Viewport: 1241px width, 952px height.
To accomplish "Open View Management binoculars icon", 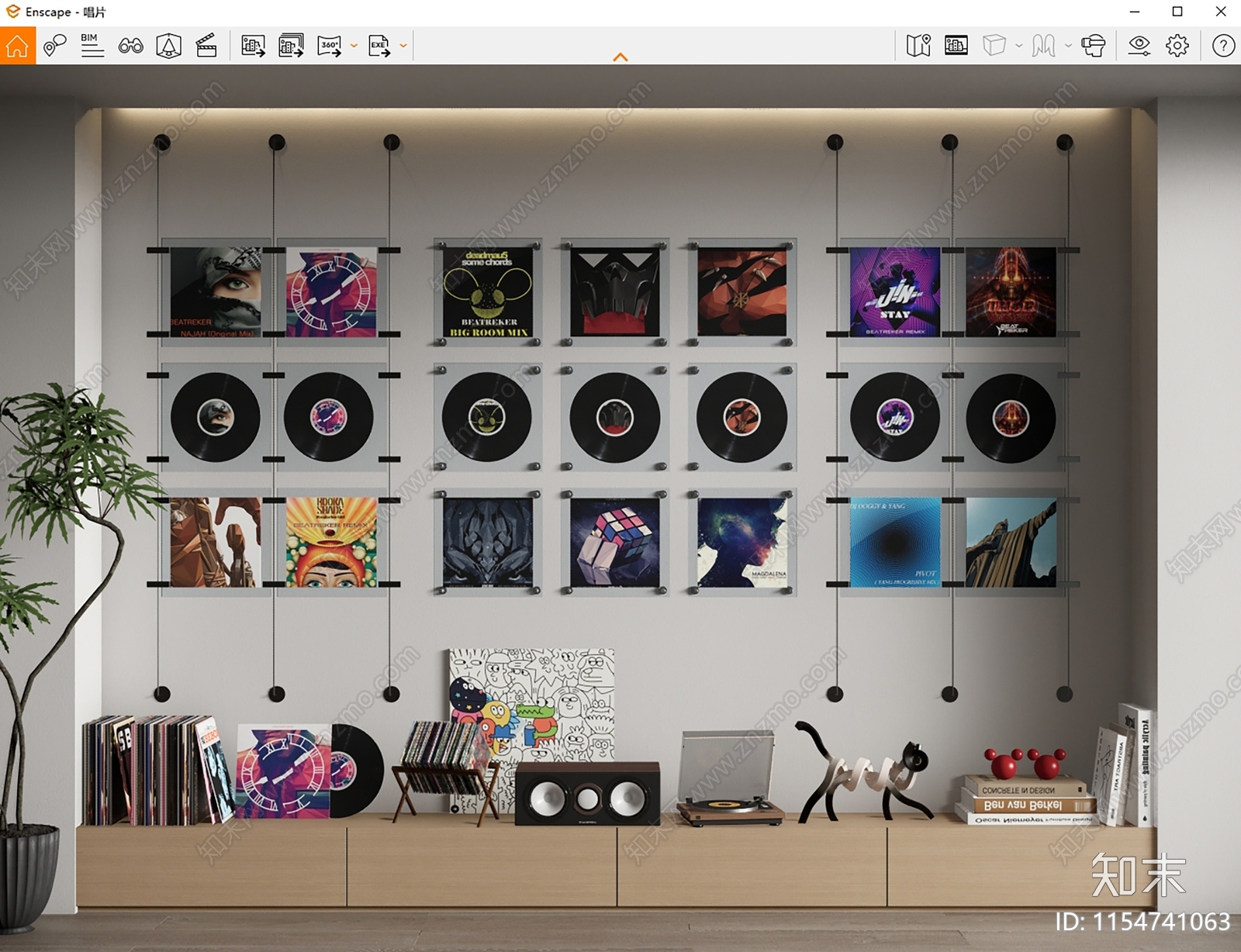I will click(130, 46).
